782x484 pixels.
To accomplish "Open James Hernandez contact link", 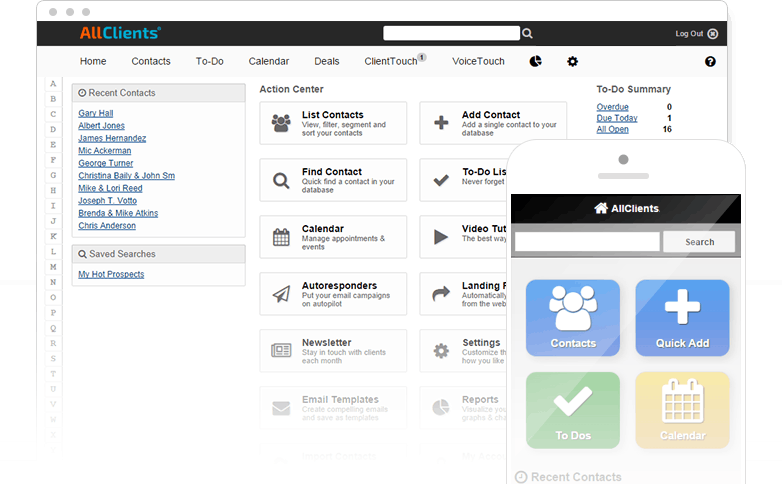I will pos(112,138).
